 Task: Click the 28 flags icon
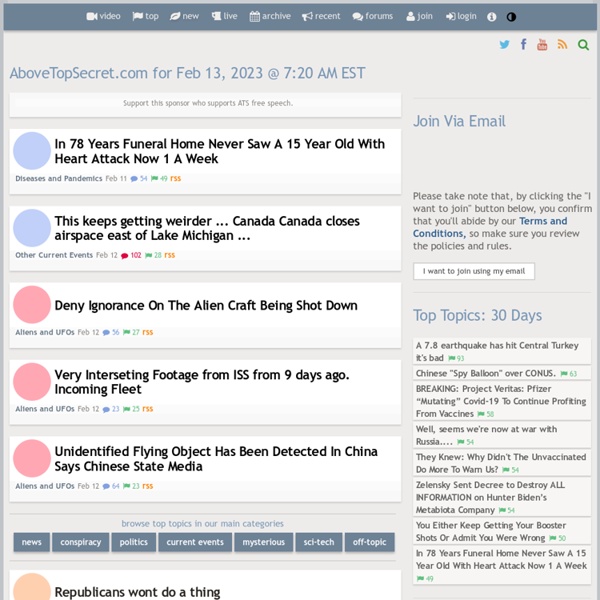coord(153,255)
